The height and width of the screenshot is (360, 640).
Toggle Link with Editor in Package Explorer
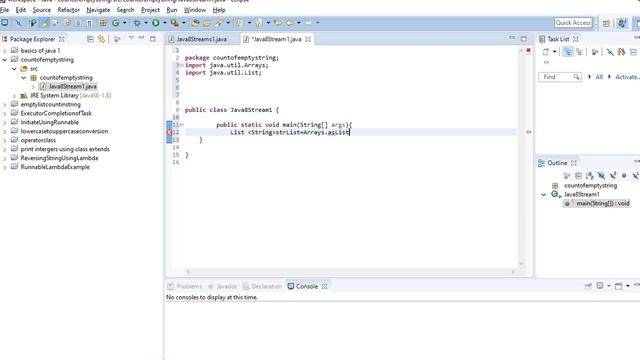(101, 39)
